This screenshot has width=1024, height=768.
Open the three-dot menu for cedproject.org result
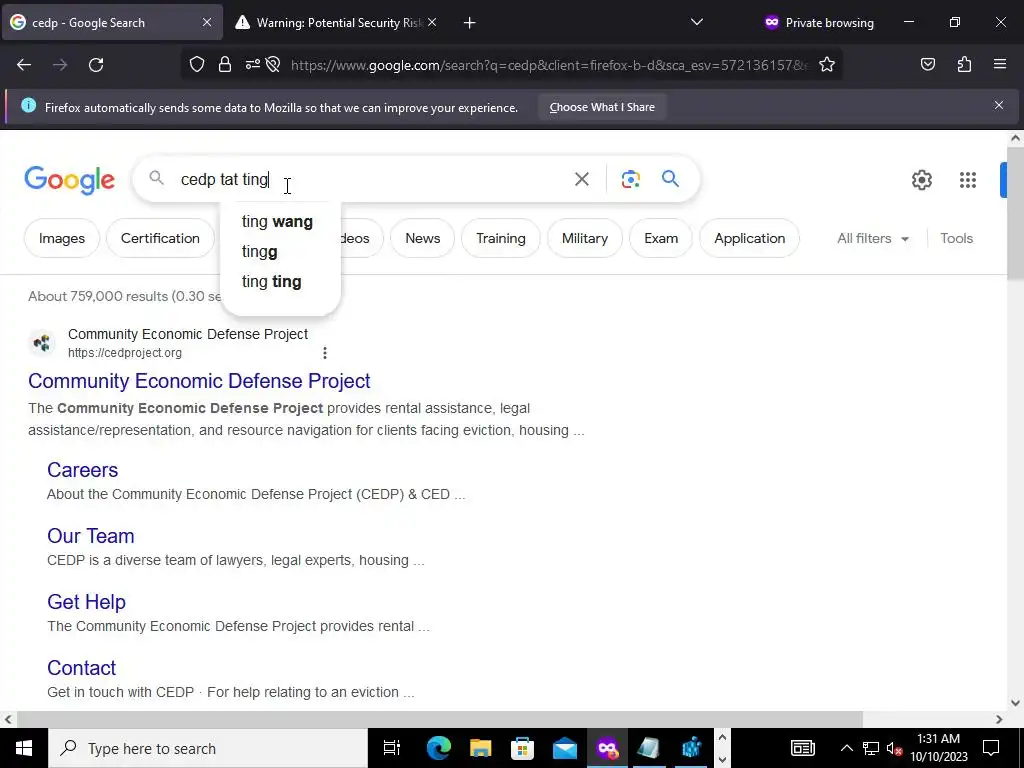[x=325, y=353]
